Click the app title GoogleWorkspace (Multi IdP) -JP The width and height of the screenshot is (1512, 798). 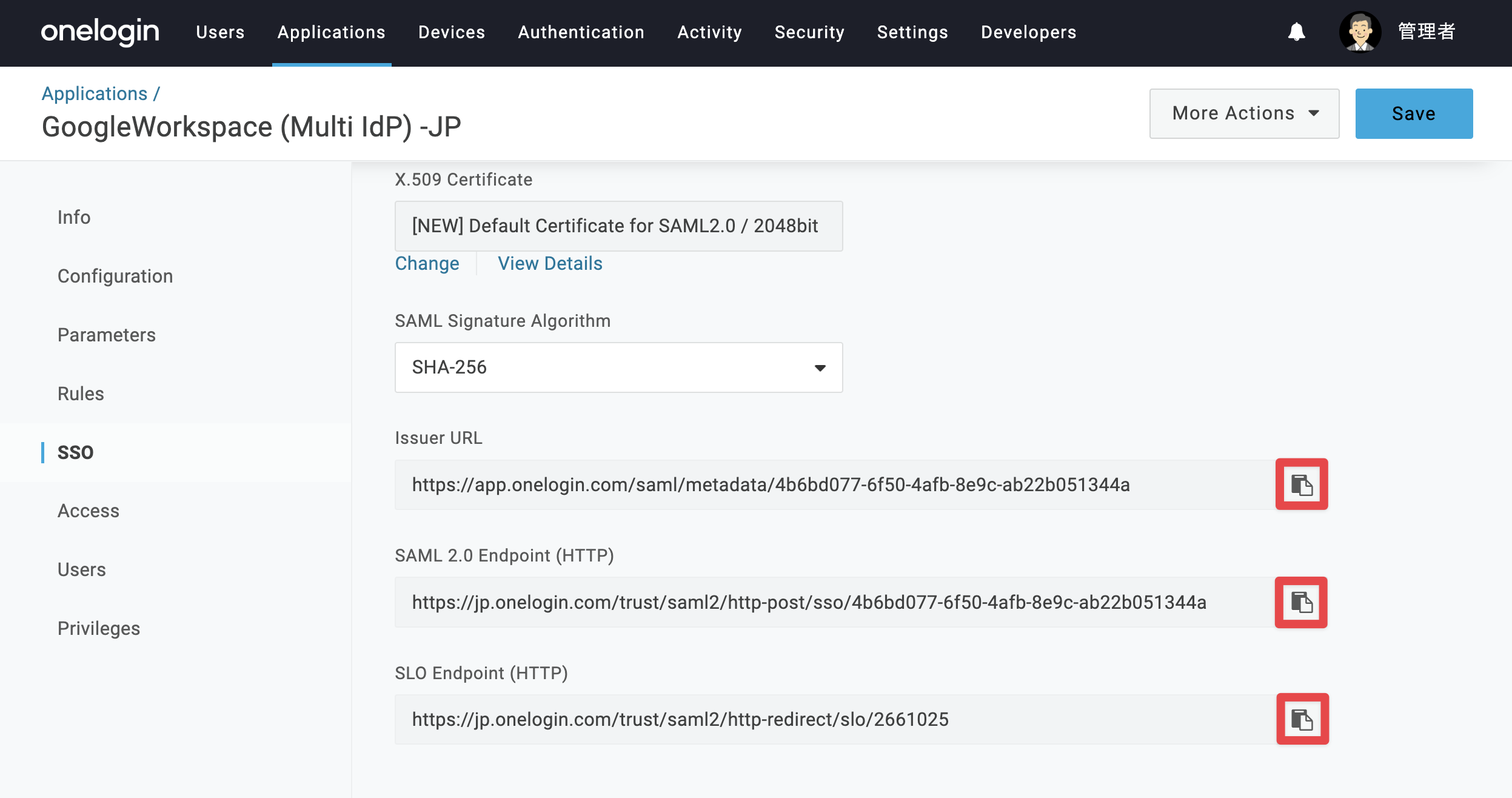point(252,127)
